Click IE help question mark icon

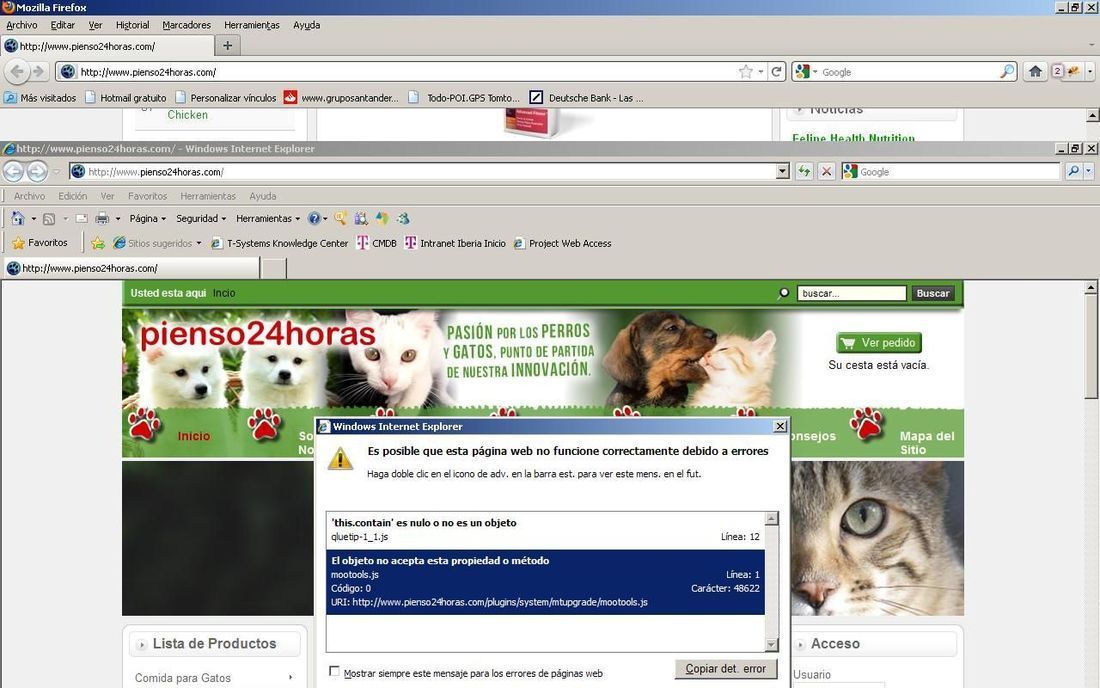(314, 219)
